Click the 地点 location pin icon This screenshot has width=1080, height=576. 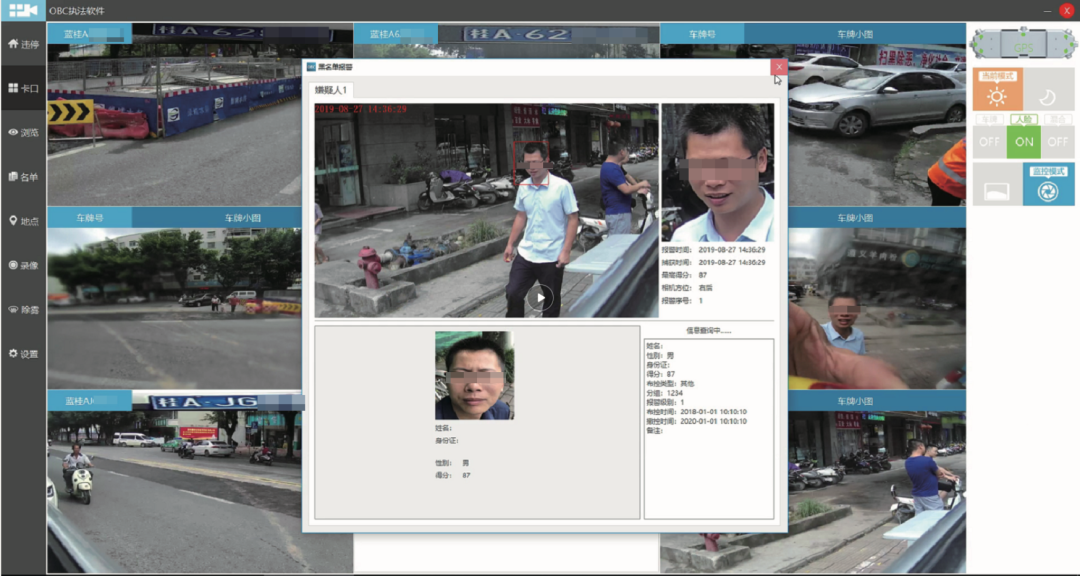[x=23, y=221]
